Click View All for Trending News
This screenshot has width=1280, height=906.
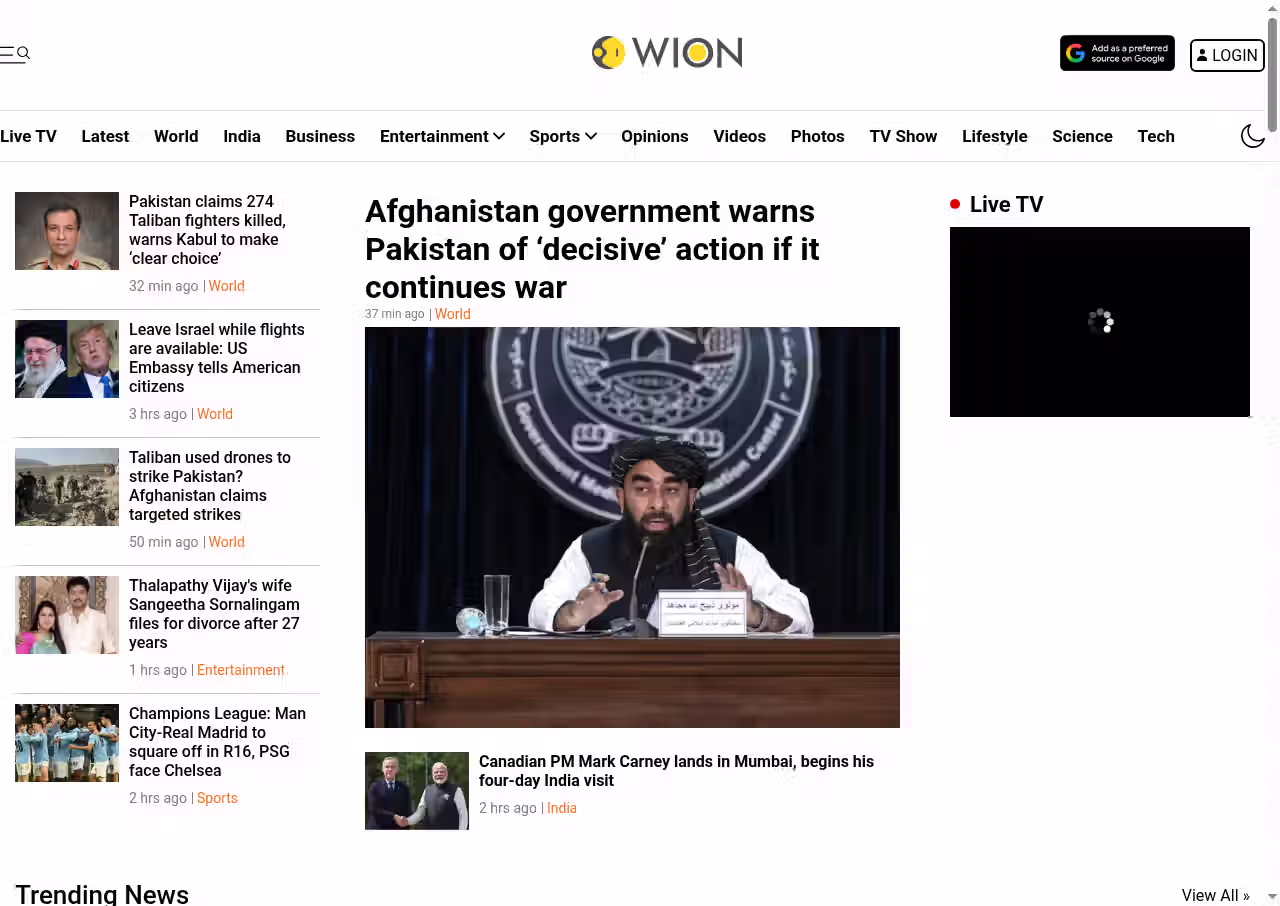[1215, 895]
